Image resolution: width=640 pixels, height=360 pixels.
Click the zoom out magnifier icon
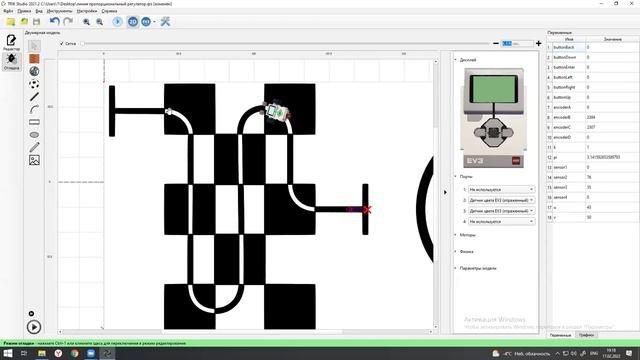pos(100,22)
